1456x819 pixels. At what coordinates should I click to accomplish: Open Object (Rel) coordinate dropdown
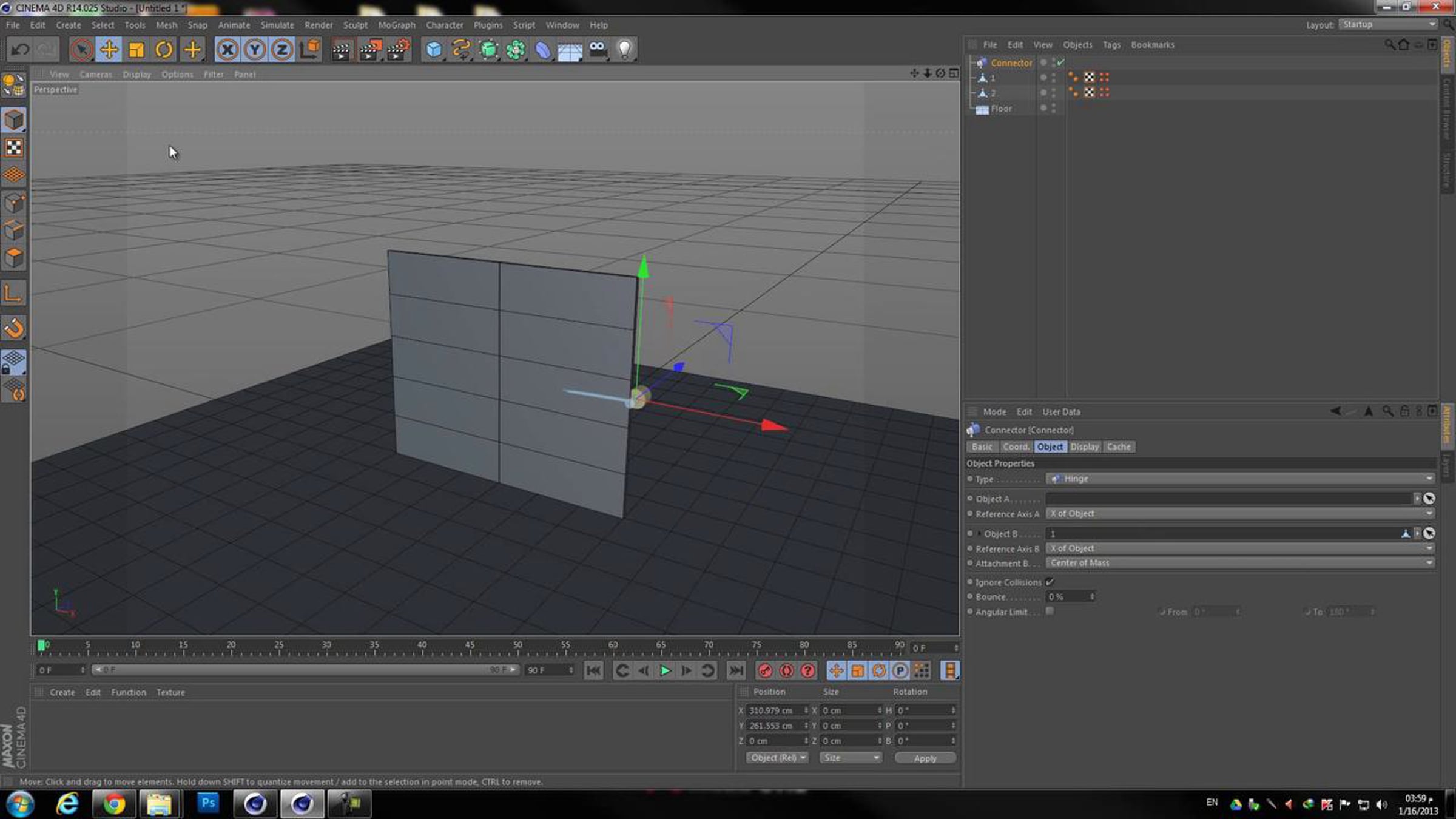pos(778,758)
